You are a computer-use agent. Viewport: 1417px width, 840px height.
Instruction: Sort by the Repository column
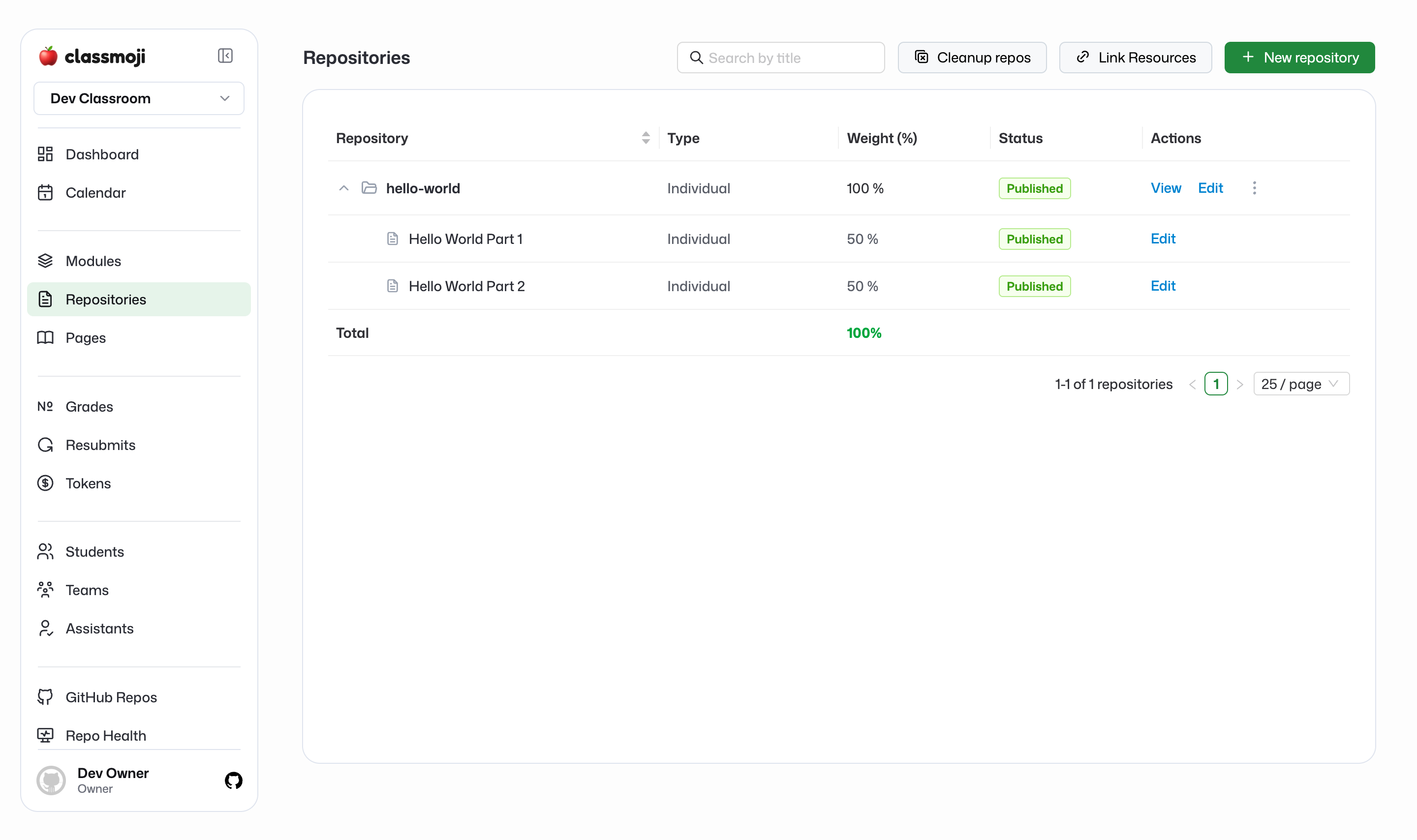pos(646,138)
